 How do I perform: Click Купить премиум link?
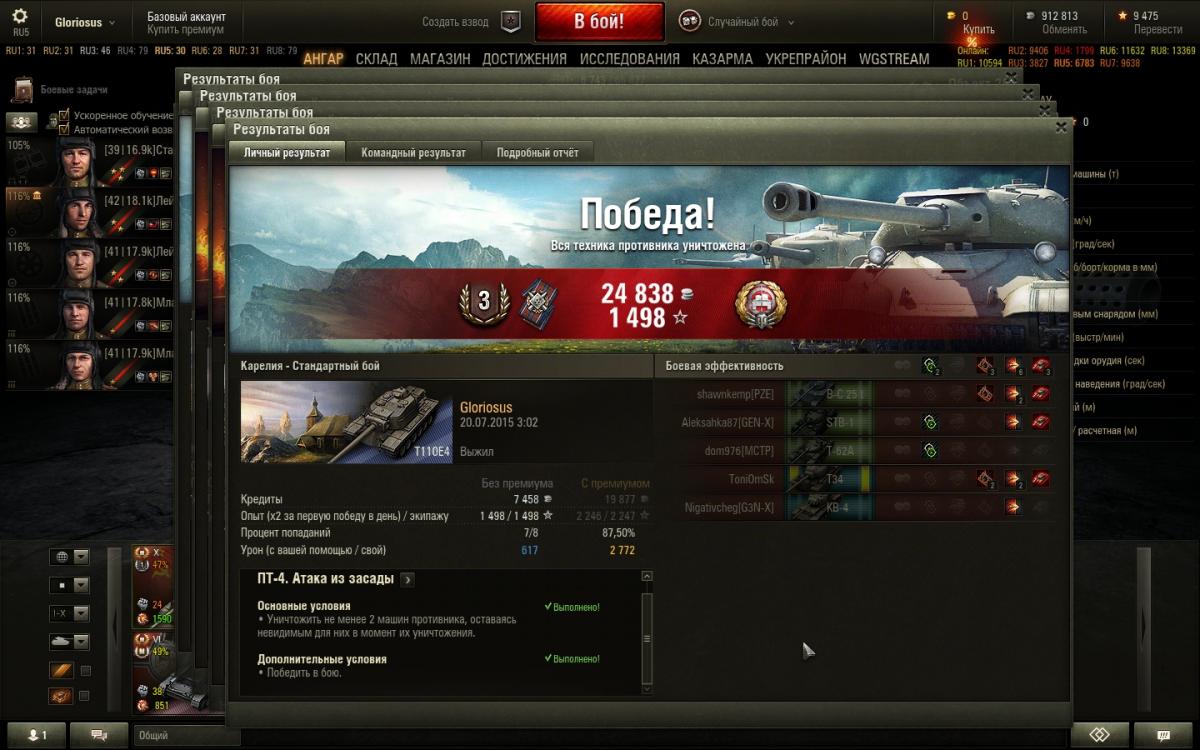pyautogui.click(x=185, y=30)
